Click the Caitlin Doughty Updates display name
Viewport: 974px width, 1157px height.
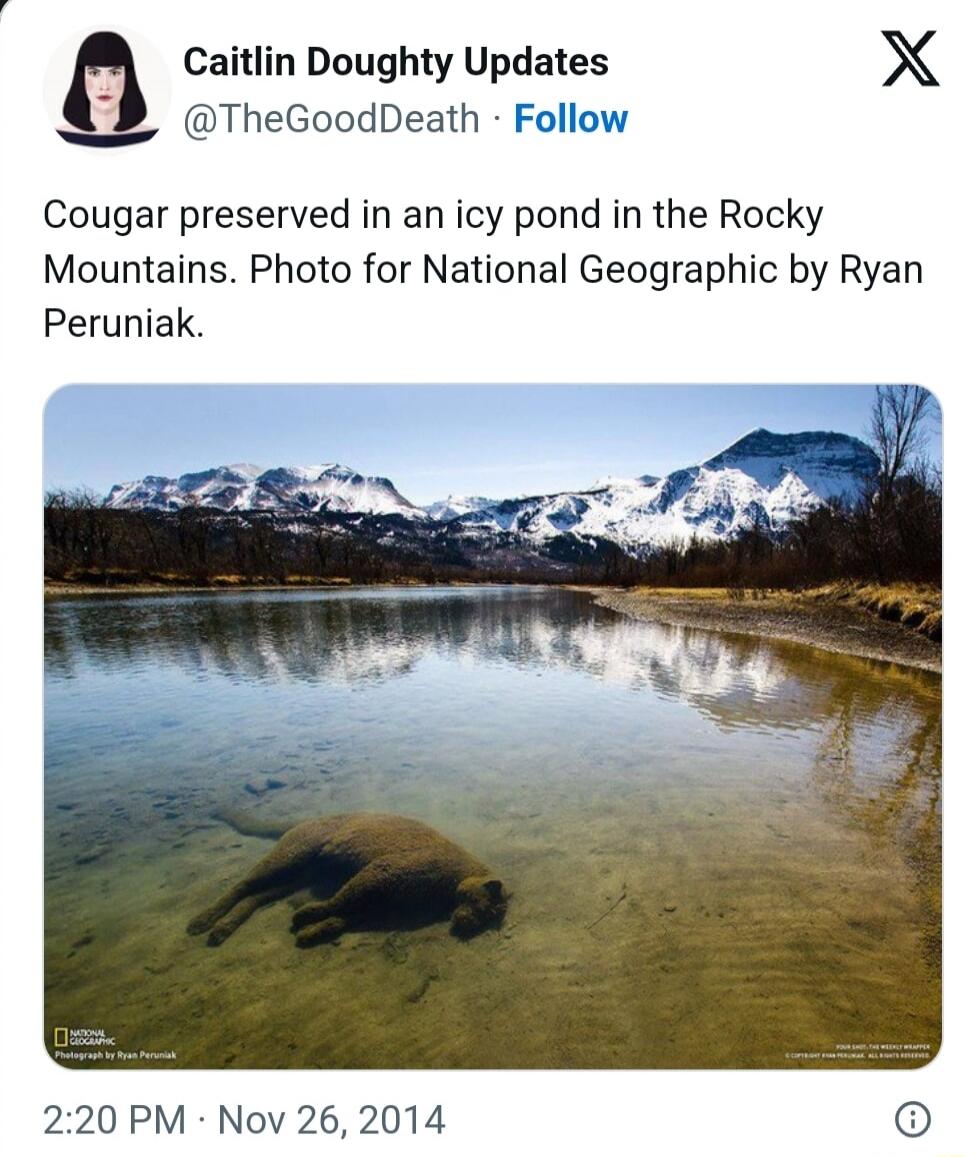[x=396, y=61]
